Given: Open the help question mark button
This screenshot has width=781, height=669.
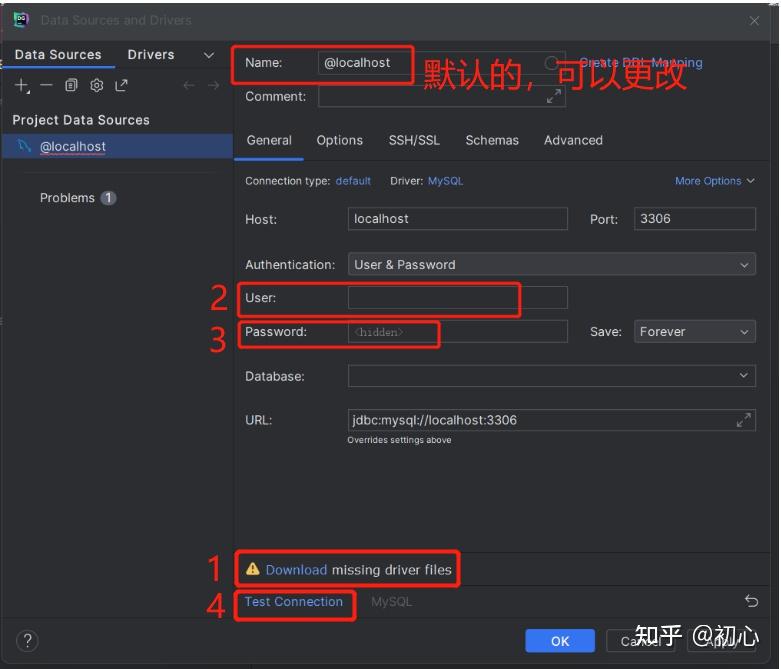Looking at the screenshot, I should point(28,641).
